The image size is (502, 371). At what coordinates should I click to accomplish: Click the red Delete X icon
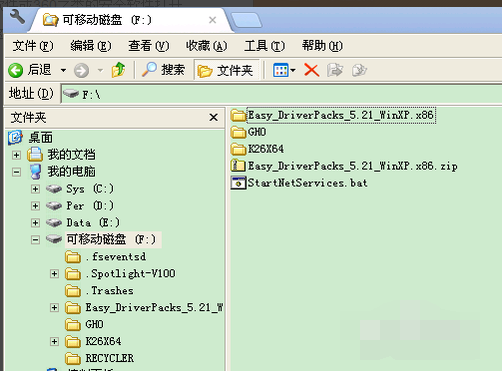click(x=311, y=70)
